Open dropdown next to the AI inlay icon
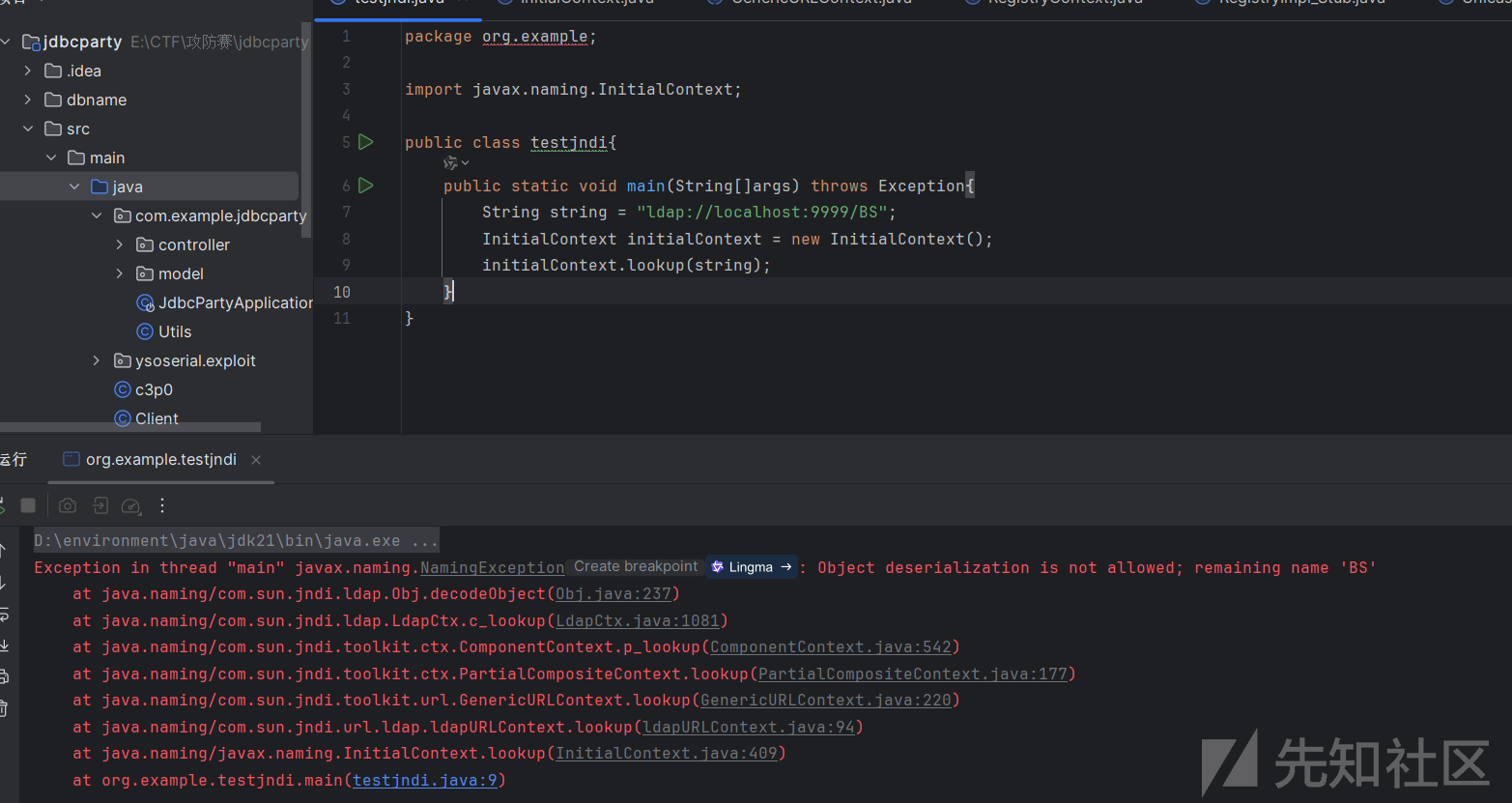 pyautogui.click(x=465, y=163)
